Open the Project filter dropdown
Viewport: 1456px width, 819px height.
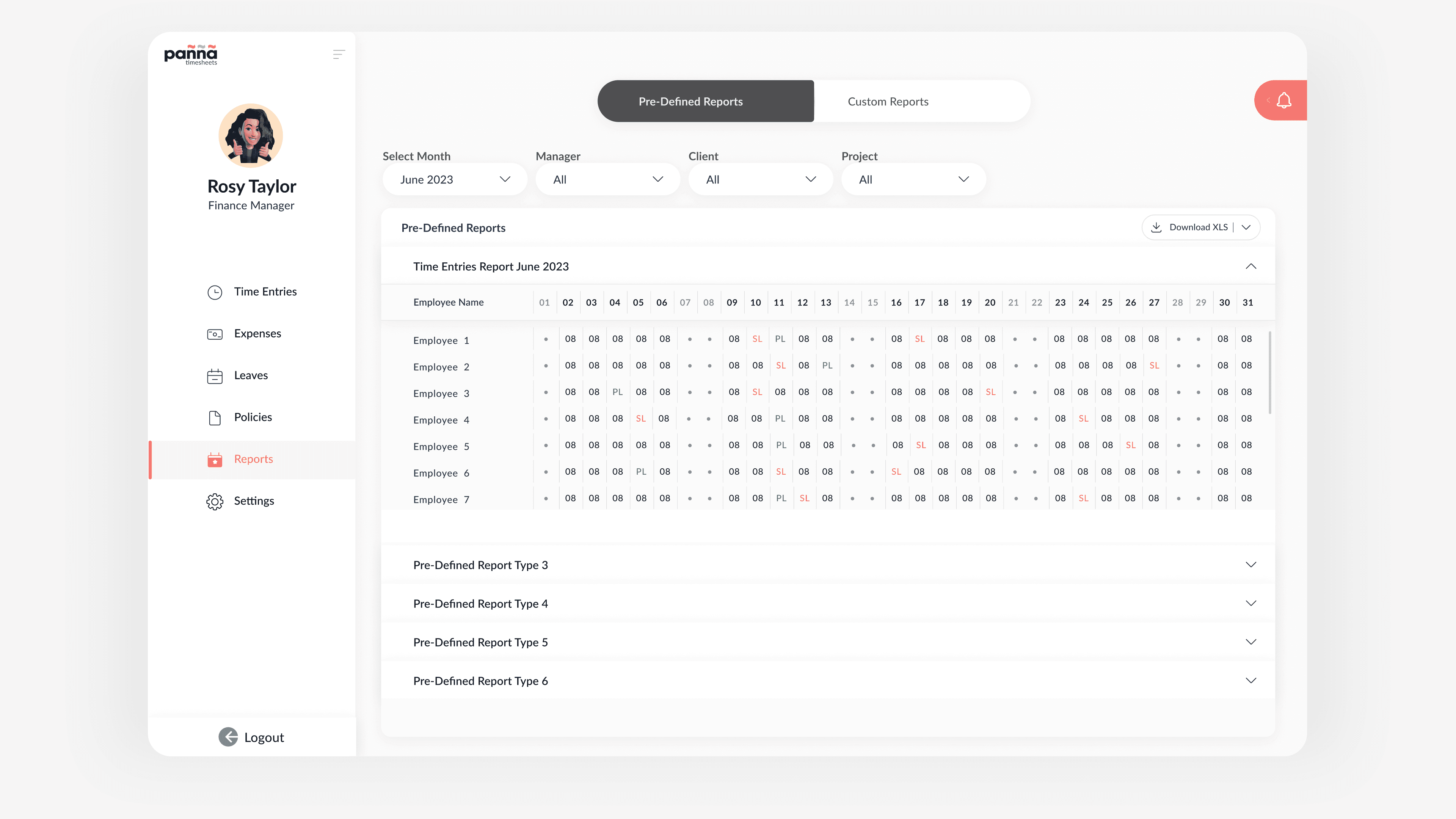coord(913,180)
